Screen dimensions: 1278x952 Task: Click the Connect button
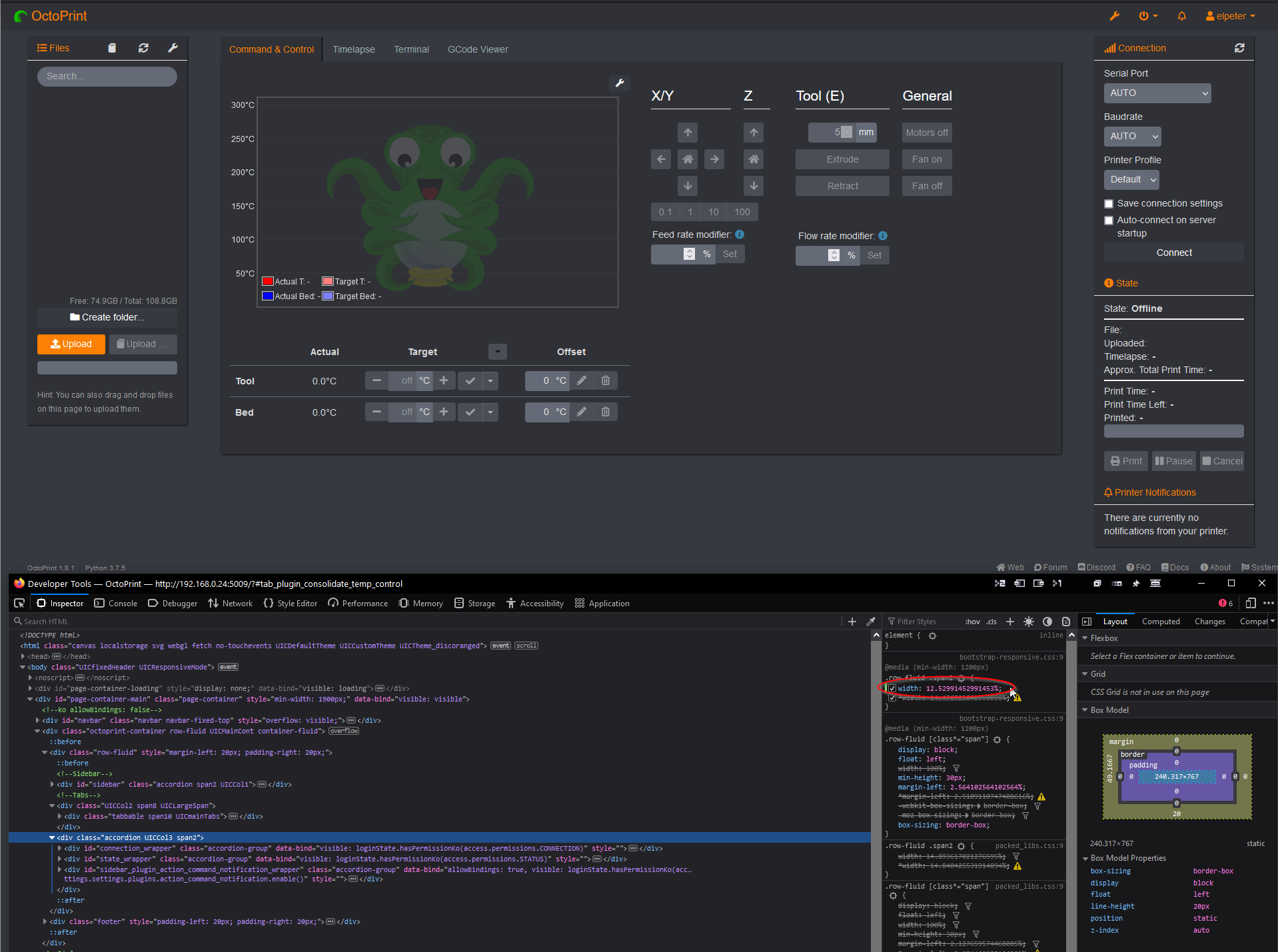[1173, 252]
